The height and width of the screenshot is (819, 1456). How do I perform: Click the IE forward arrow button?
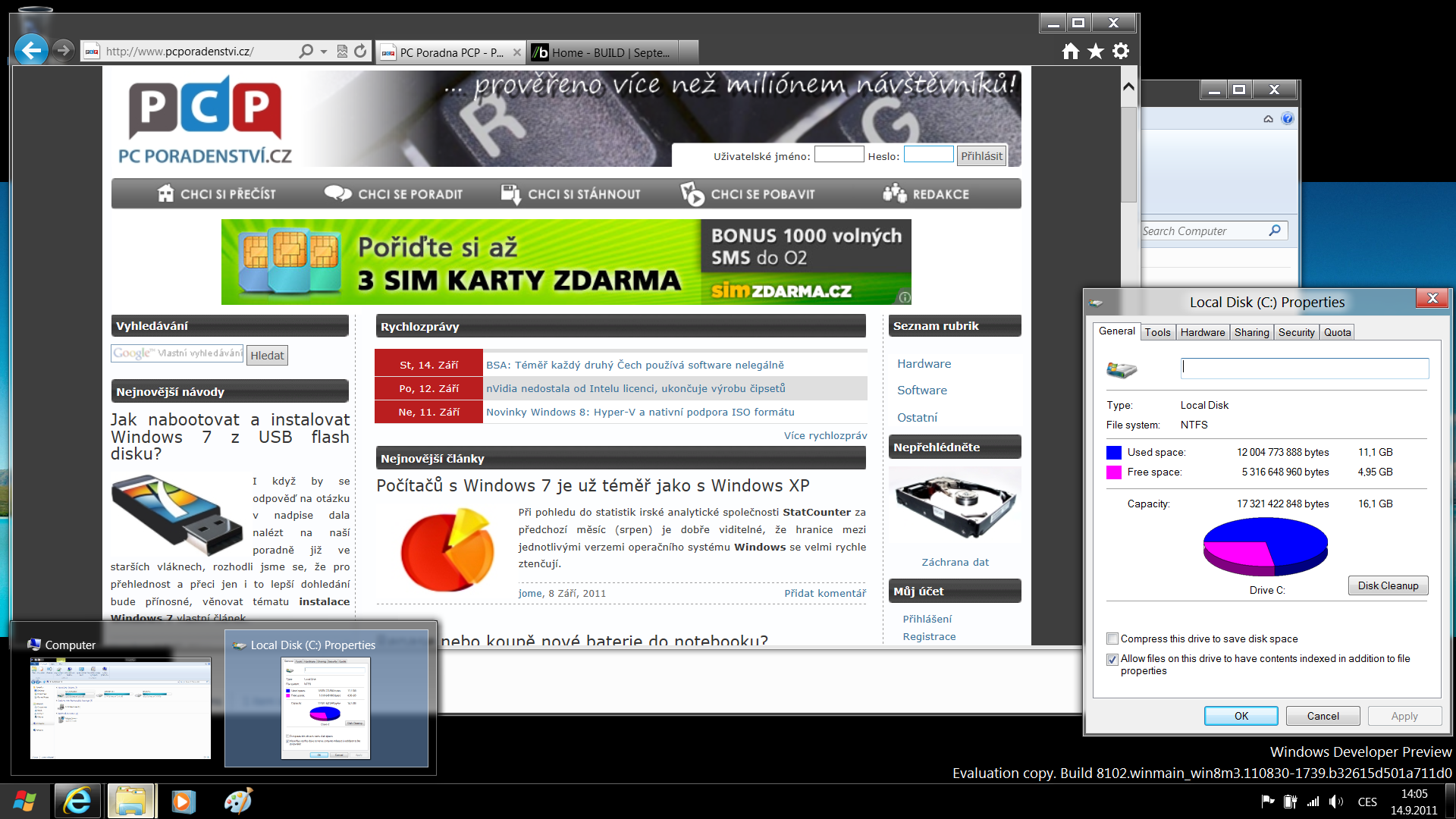tap(64, 51)
